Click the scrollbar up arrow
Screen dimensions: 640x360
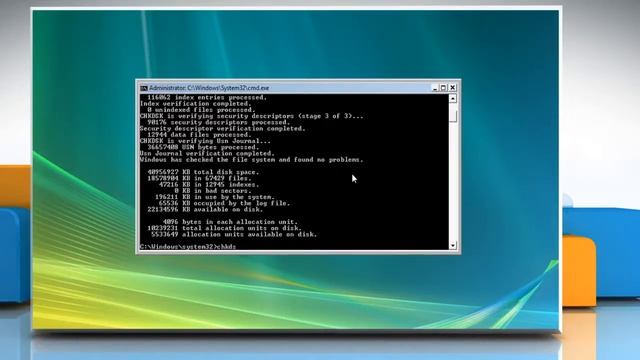[453, 98]
